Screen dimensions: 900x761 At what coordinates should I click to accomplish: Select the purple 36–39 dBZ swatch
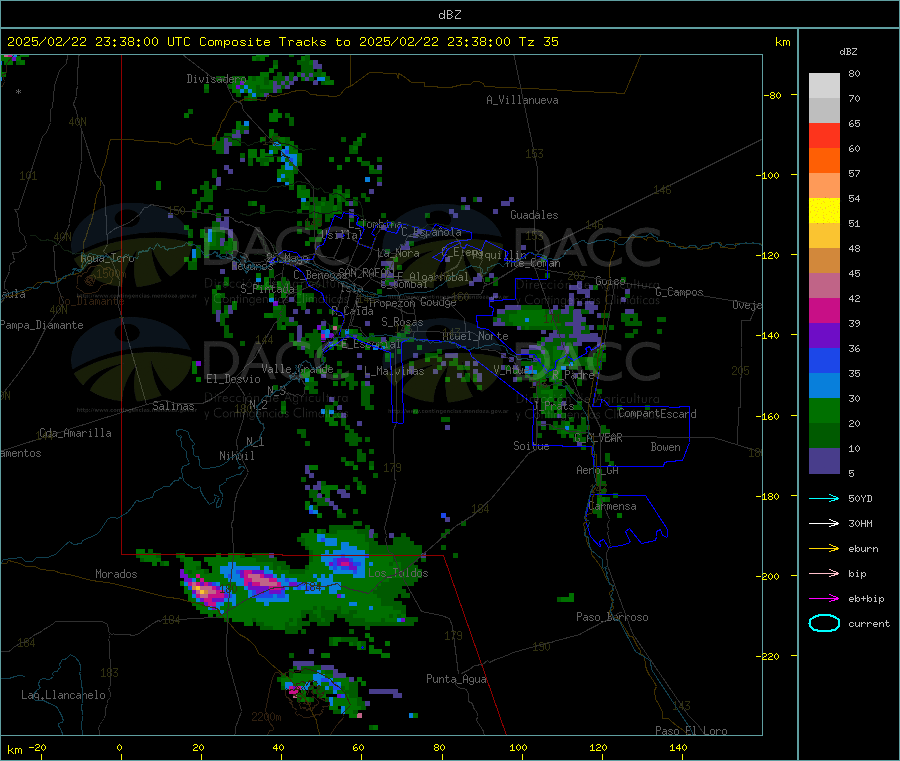click(824, 336)
